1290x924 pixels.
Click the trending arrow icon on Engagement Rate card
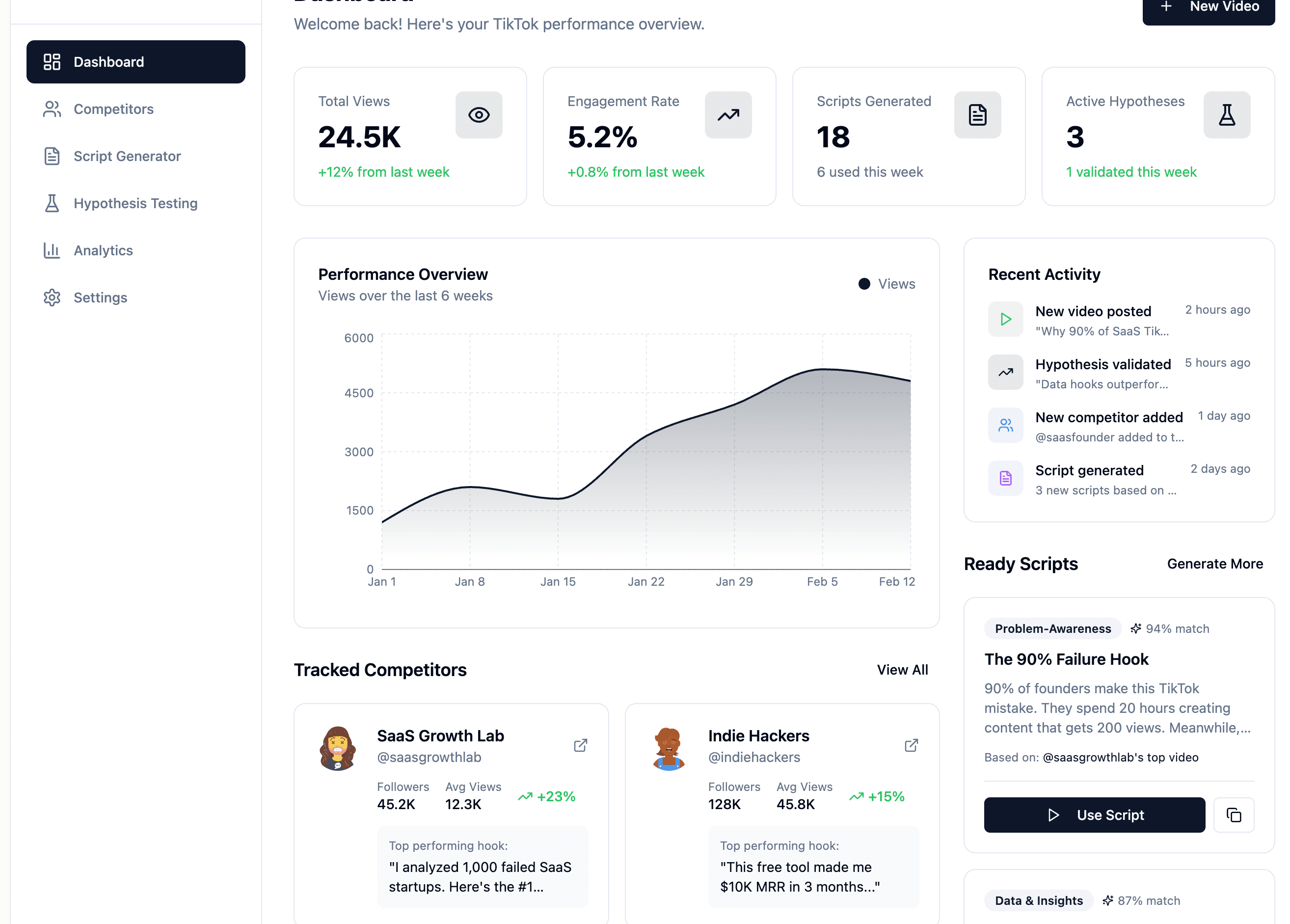[x=728, y=115]
